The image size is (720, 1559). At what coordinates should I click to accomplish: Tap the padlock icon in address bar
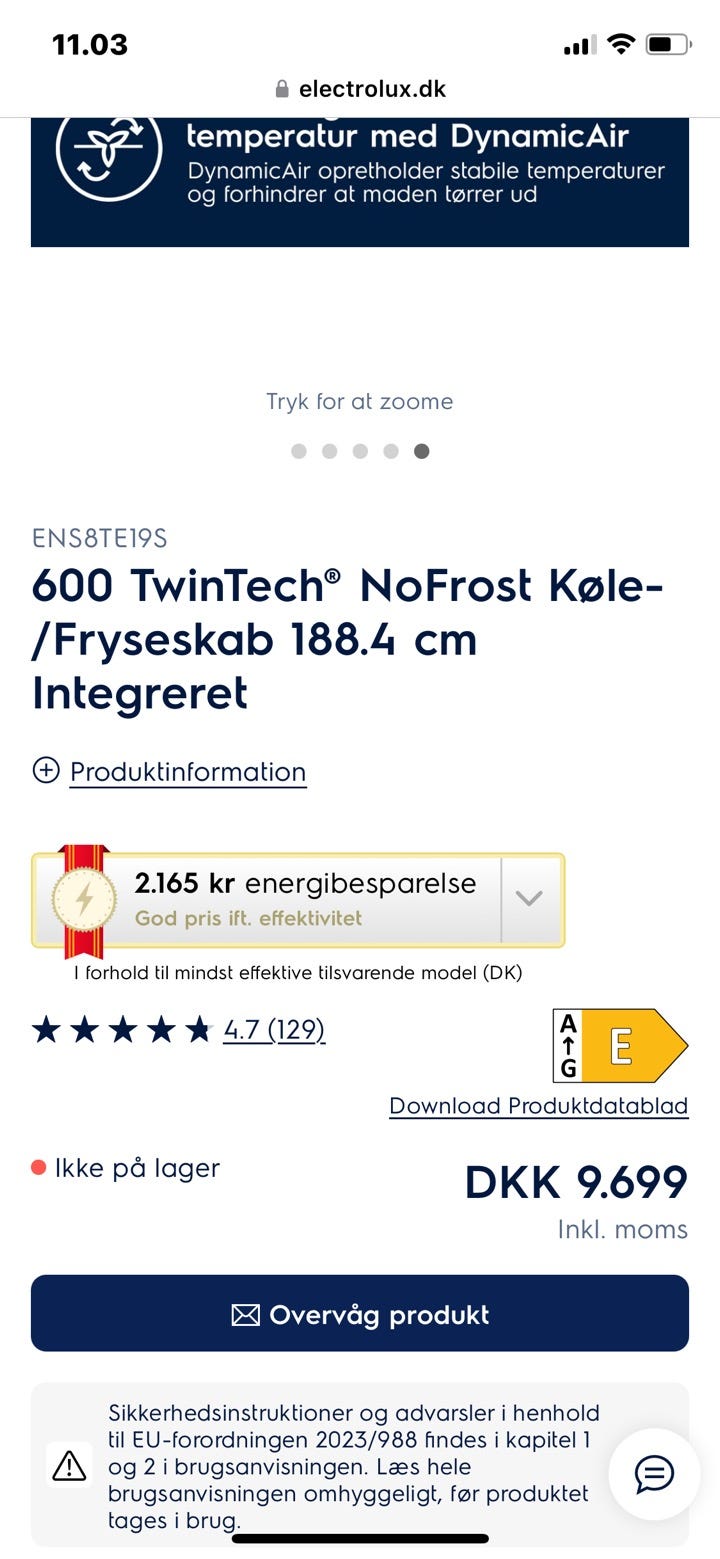pyautogui.click(x=282, y=89)
